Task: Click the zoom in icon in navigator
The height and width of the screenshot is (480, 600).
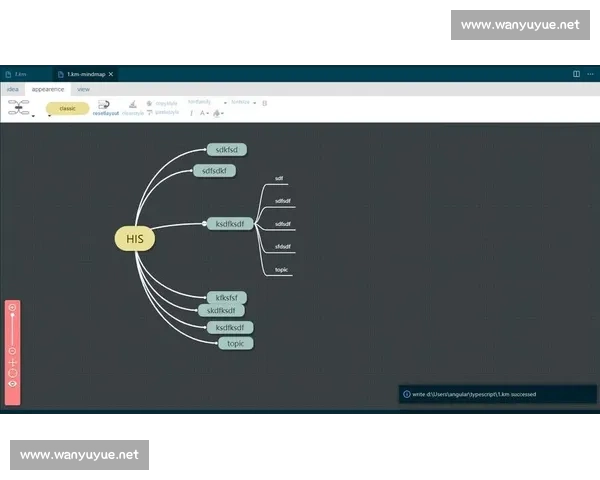Action: [x=12, y=307]
